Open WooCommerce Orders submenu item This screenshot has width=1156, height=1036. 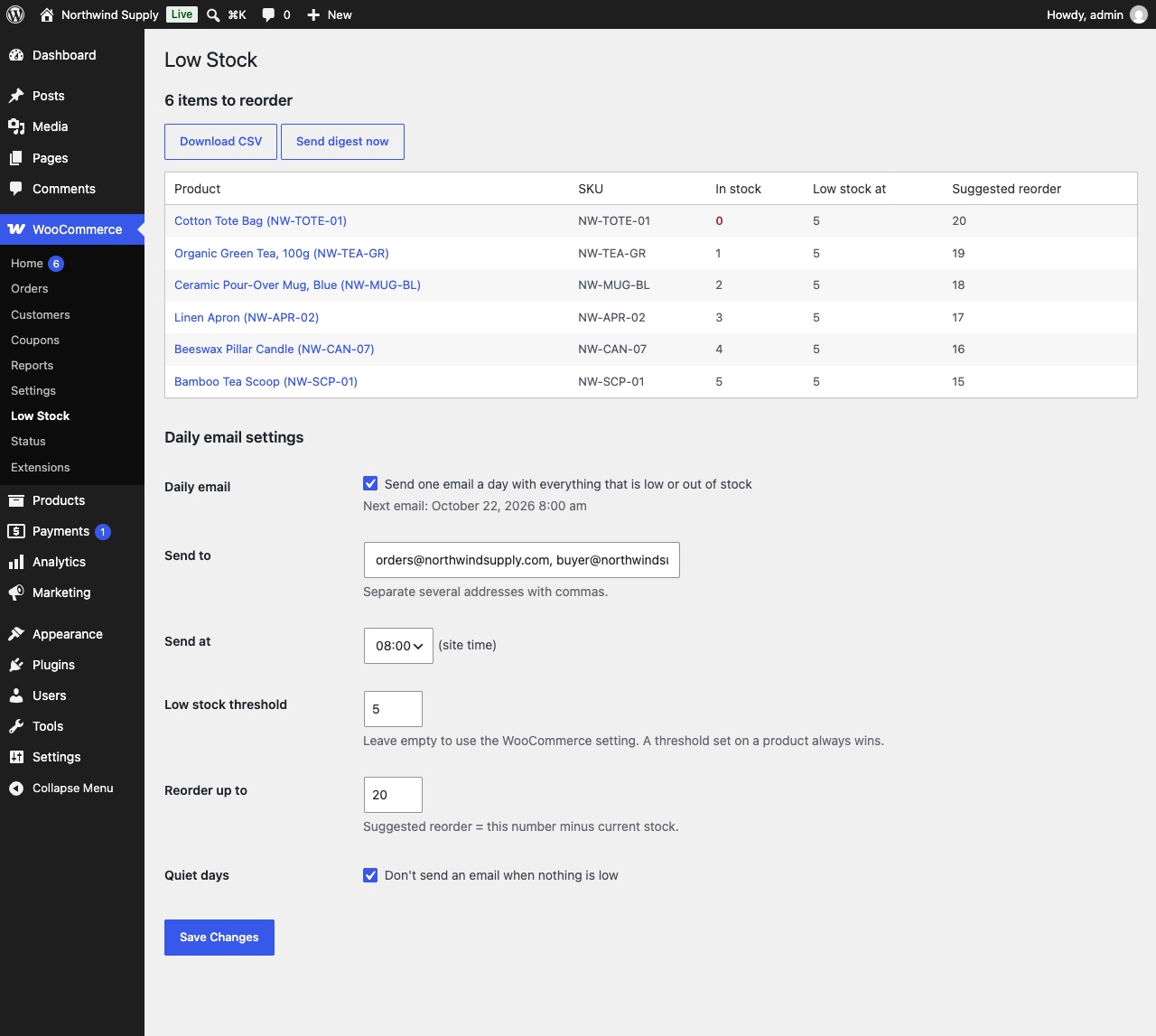pos(30,289)
